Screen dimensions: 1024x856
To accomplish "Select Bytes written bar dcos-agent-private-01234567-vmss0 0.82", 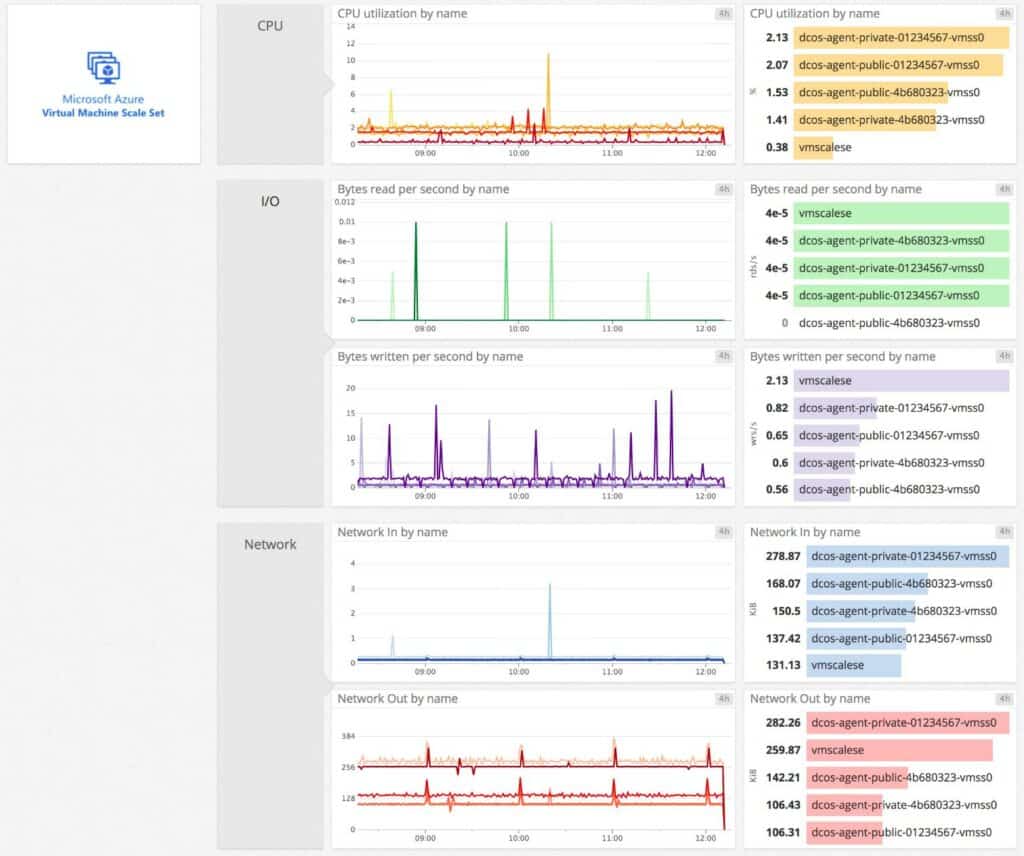I will point(835,407).
